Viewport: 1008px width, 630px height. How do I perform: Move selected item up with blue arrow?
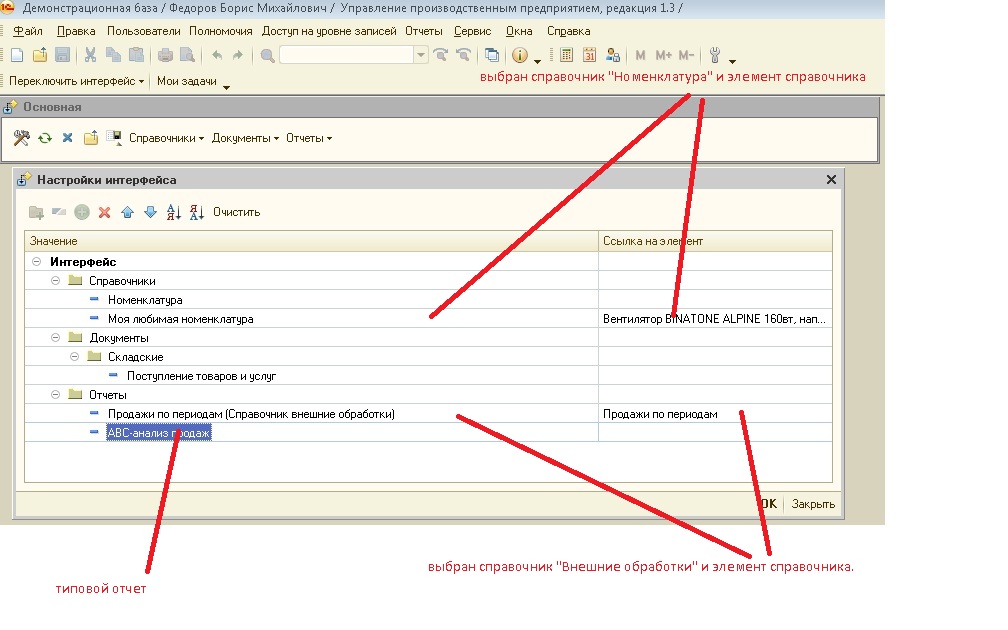(127, 212)
